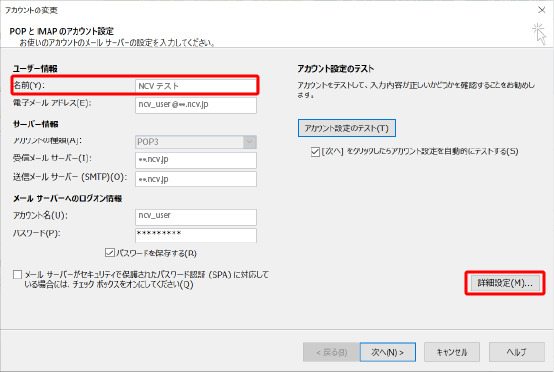Click the ヘルプ button
The width and height of the screenshot is (554, 372).
[x=517, y=352]
